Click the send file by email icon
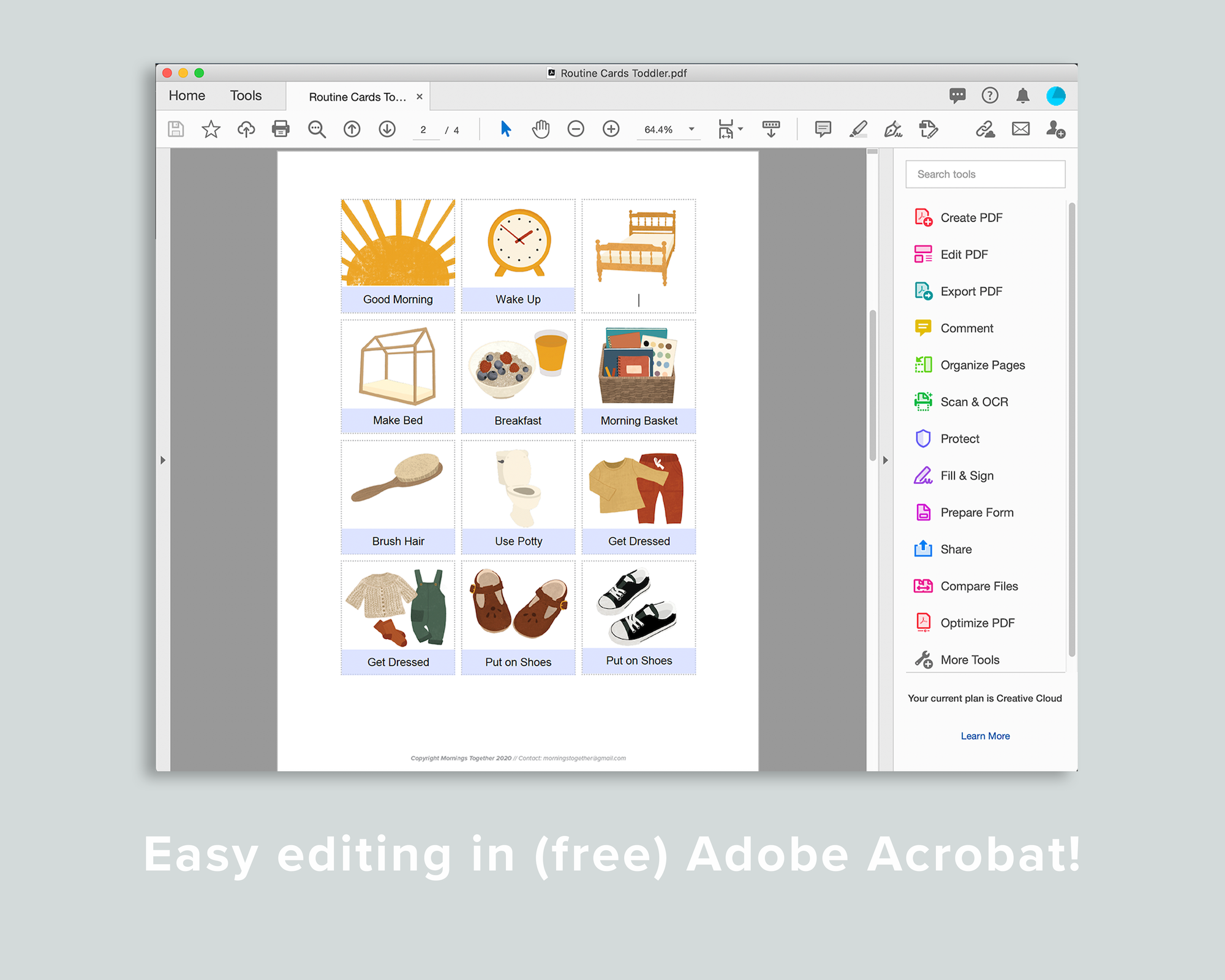 tap(1020, 129)
